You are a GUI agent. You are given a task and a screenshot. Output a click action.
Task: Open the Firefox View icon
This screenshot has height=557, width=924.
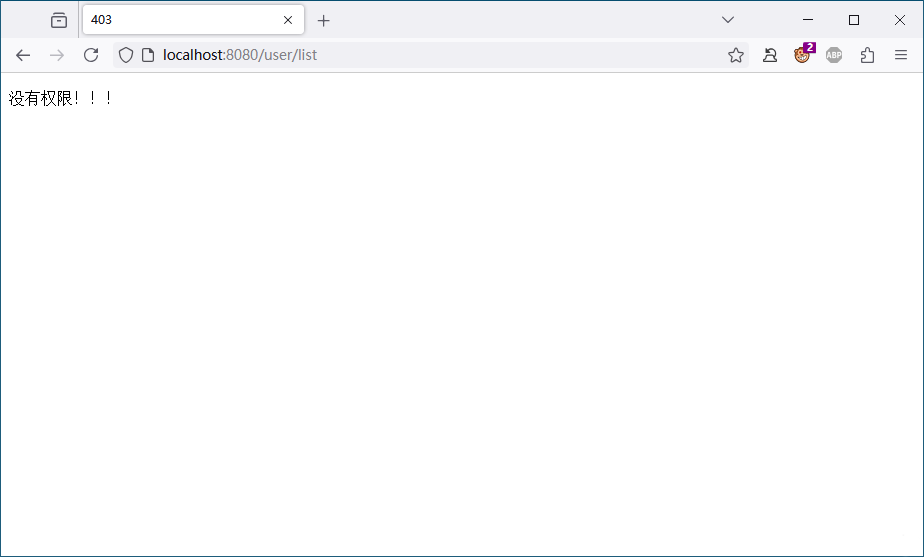[59, 20]
